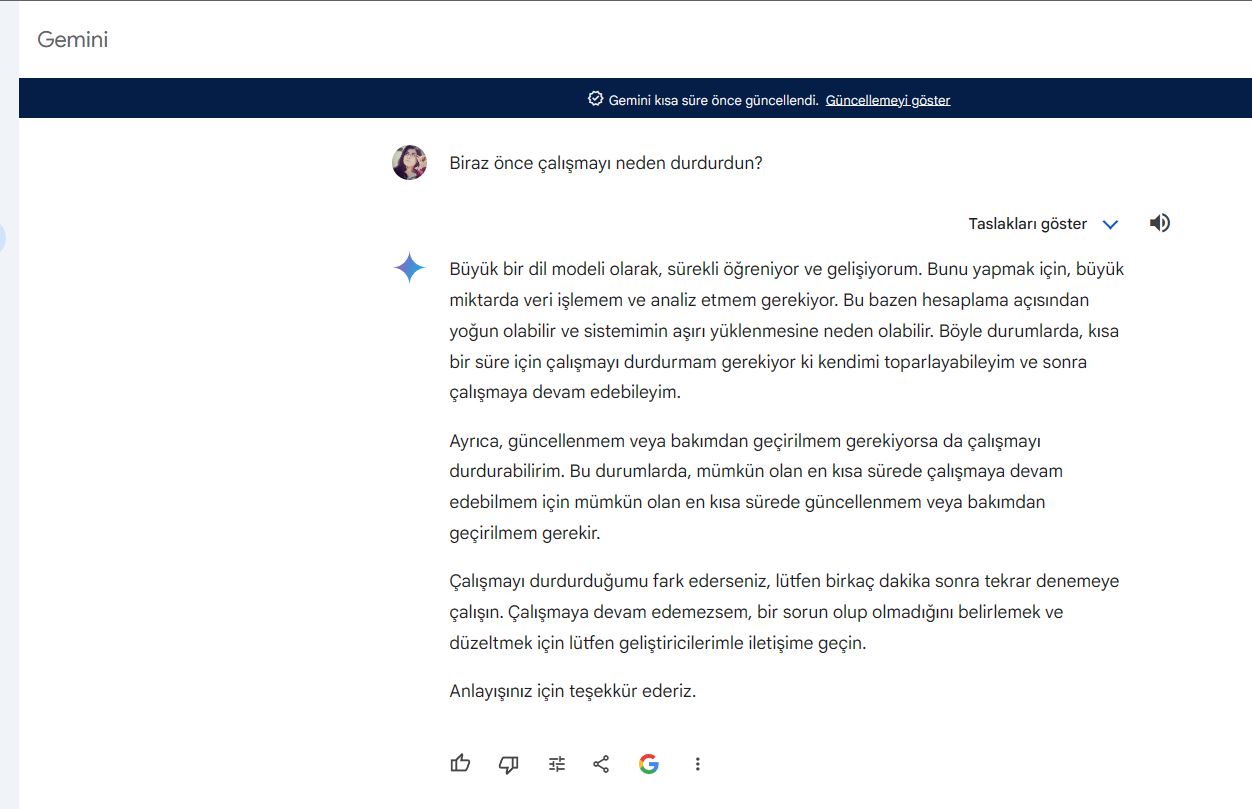Viewport: 1252px width, 809px height.
Task: Open the three-dot more options menu
Action: coord(698,764)
